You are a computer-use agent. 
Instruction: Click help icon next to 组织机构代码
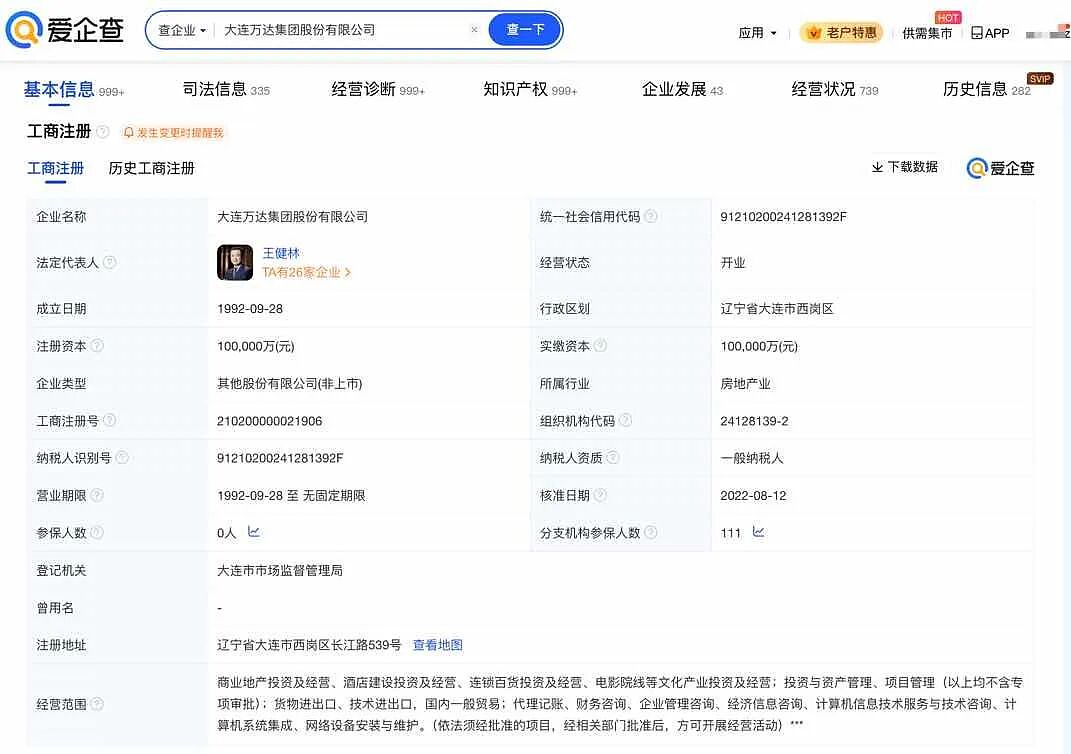(x=626, y=420)
